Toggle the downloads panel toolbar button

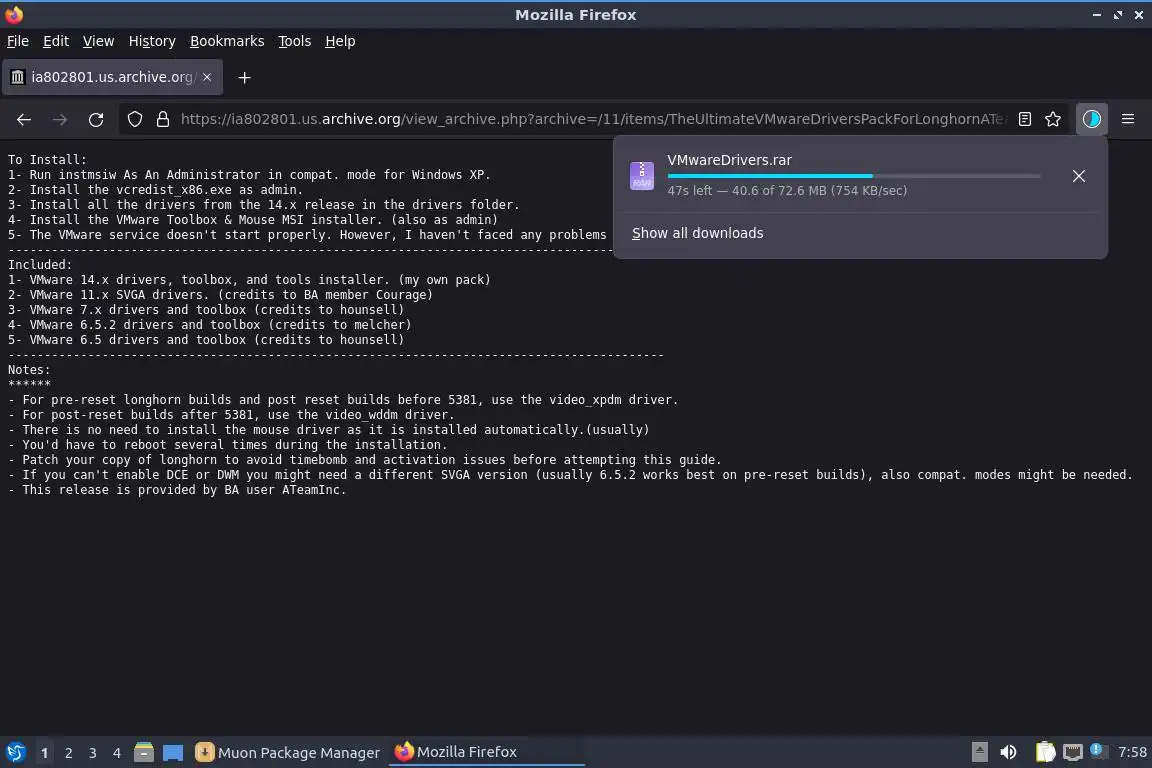tap(1092, 119)
